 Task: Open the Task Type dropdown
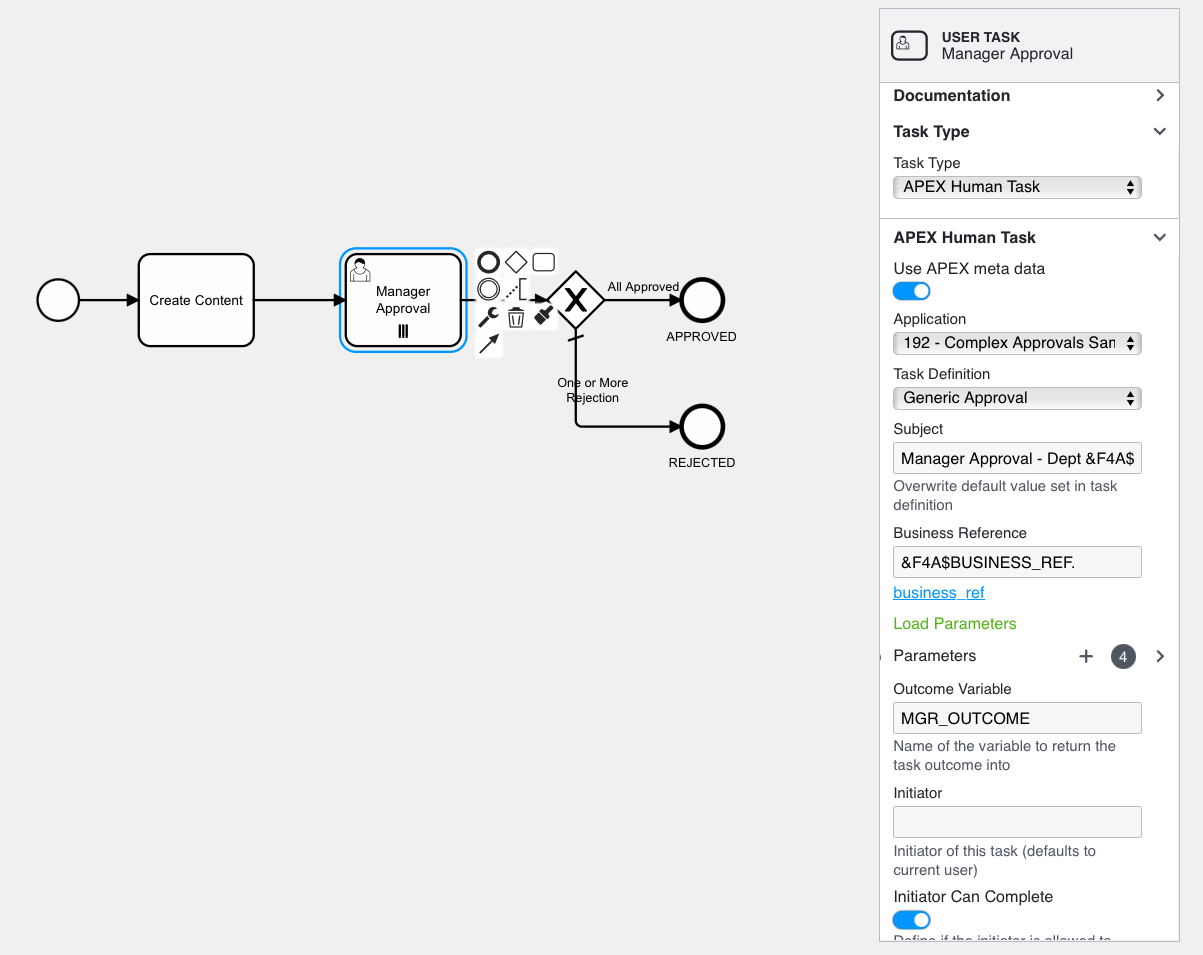(x=1016, y=187)
